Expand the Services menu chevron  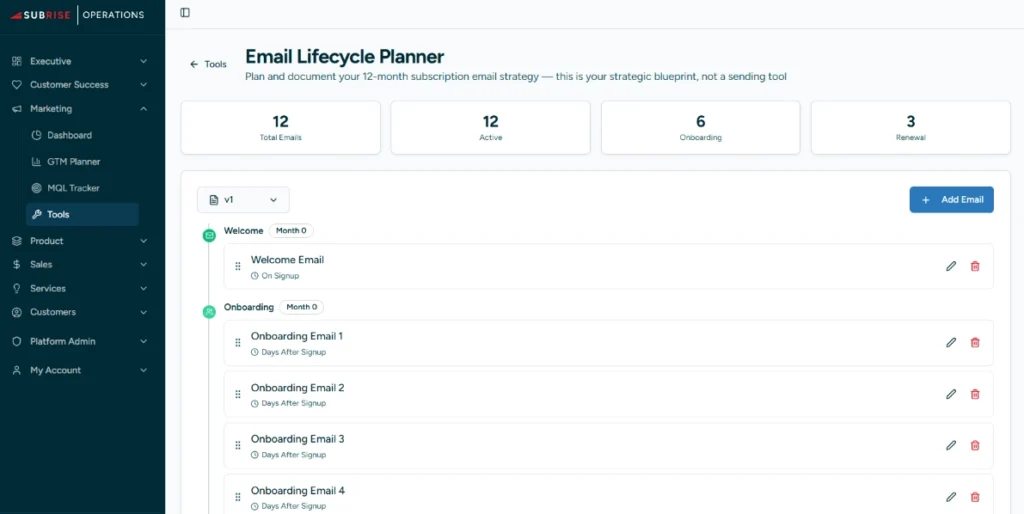point(144,288)
